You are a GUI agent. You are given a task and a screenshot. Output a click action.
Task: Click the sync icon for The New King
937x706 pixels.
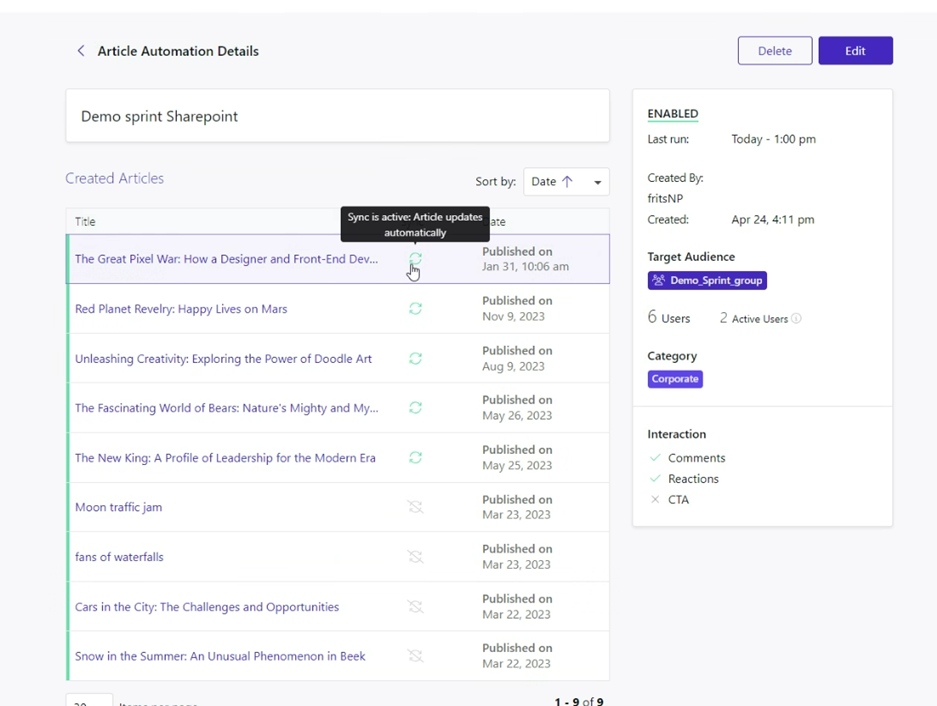click(415, 457)
